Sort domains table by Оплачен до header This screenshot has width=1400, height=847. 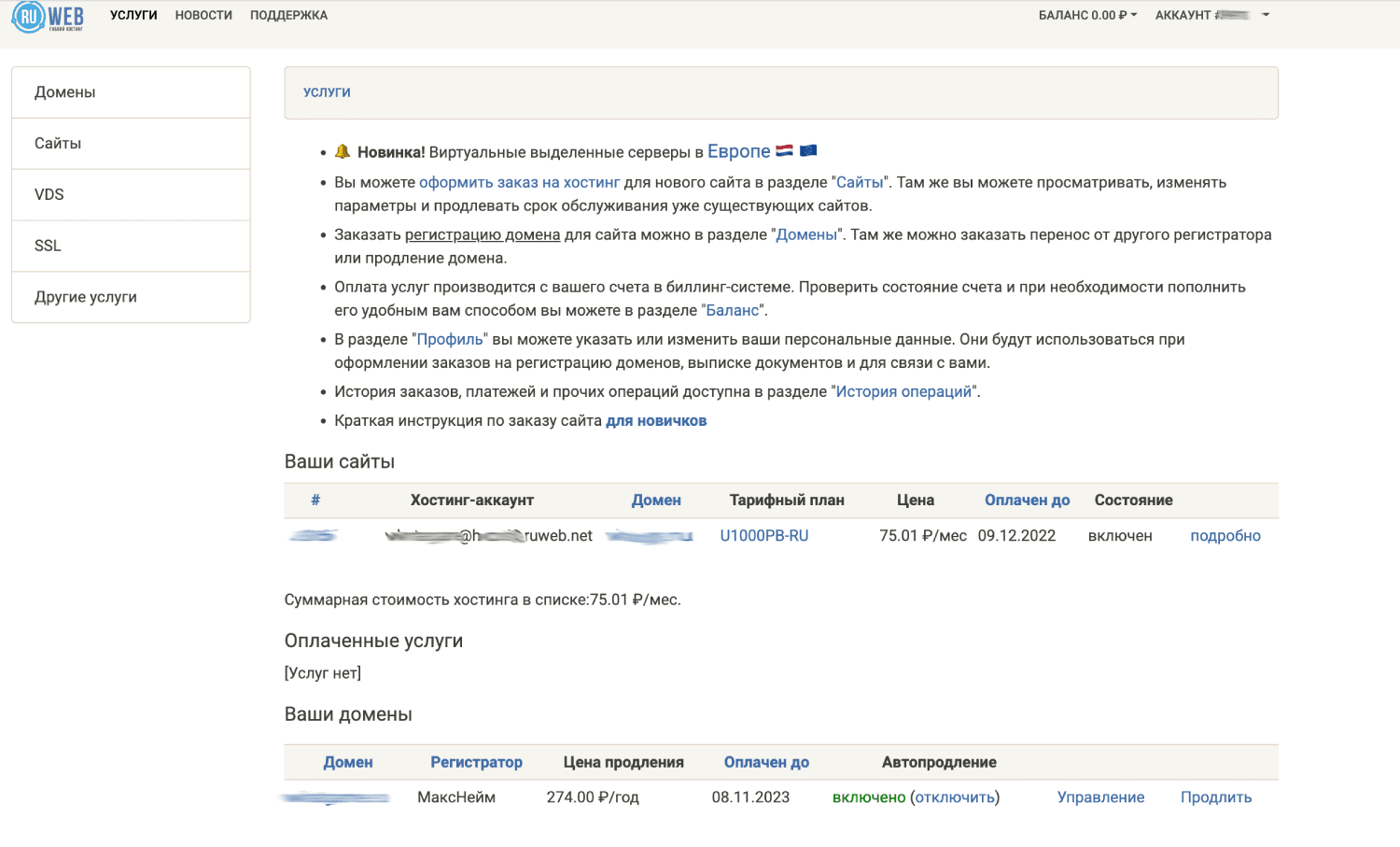[x=766, y=762]
